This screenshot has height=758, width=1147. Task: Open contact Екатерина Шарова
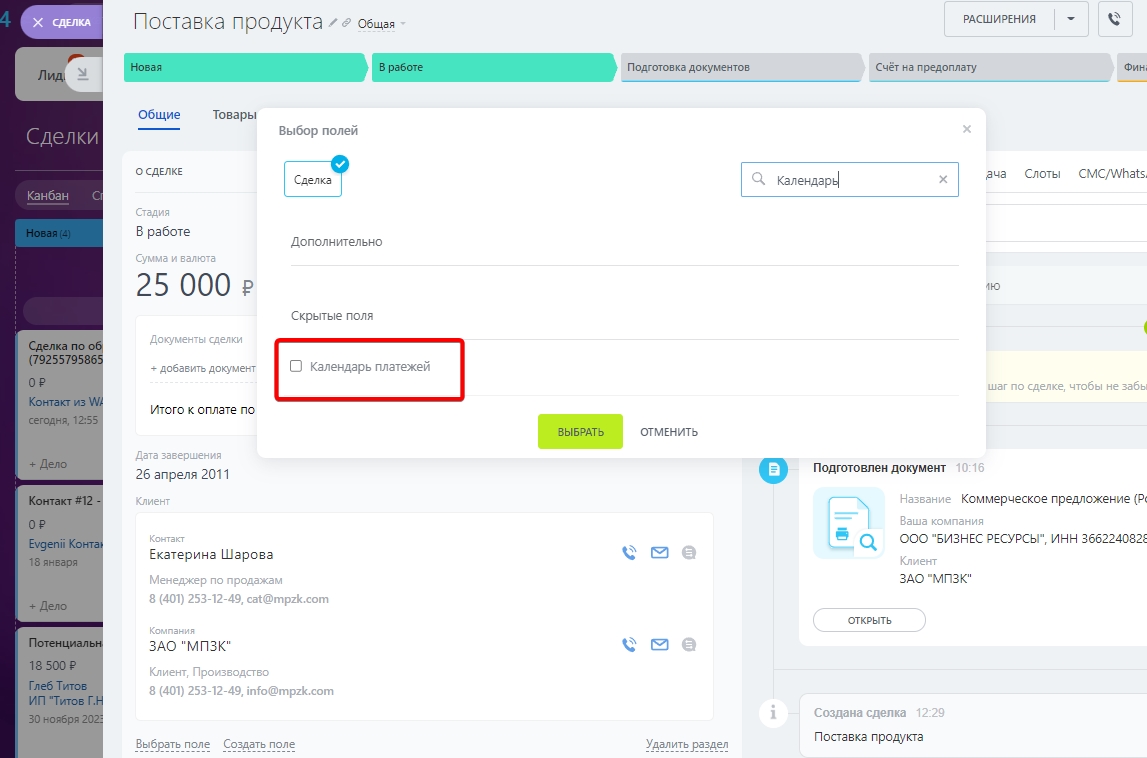tap(211, 555)
